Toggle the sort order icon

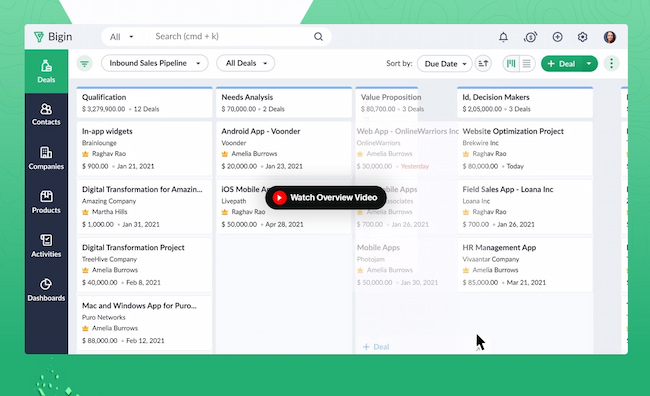tap(483, 63)
